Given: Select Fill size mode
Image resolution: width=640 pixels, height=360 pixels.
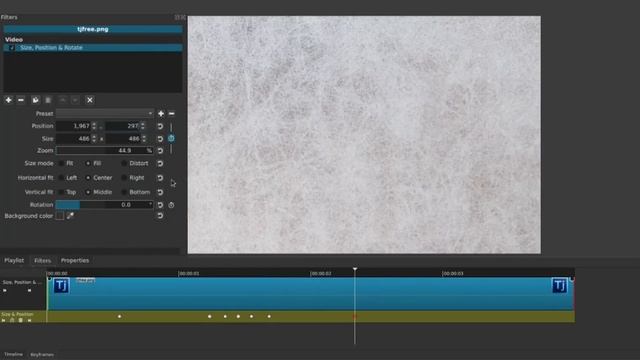Looking at the screenshot, I should (x=93, y=163).
